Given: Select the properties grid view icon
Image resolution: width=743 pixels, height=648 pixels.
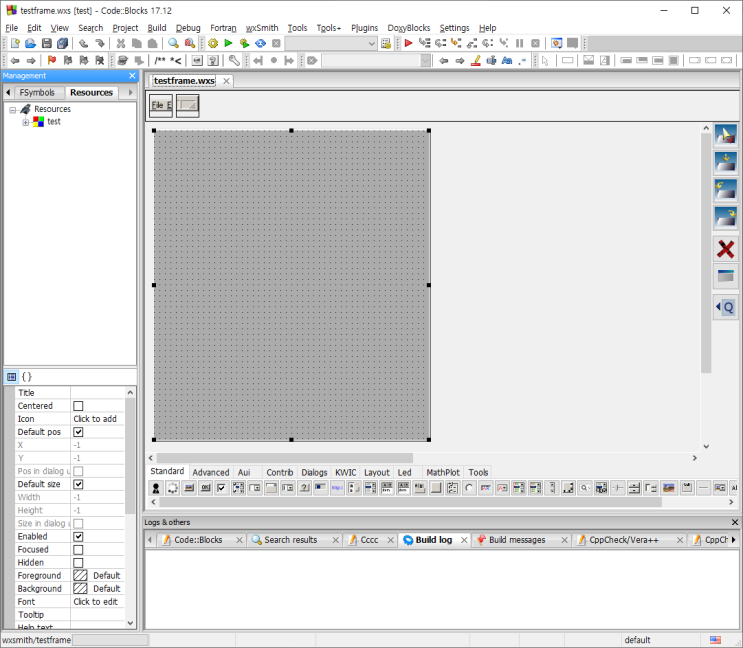Looking at the screenshot, I should pos(11,377).
